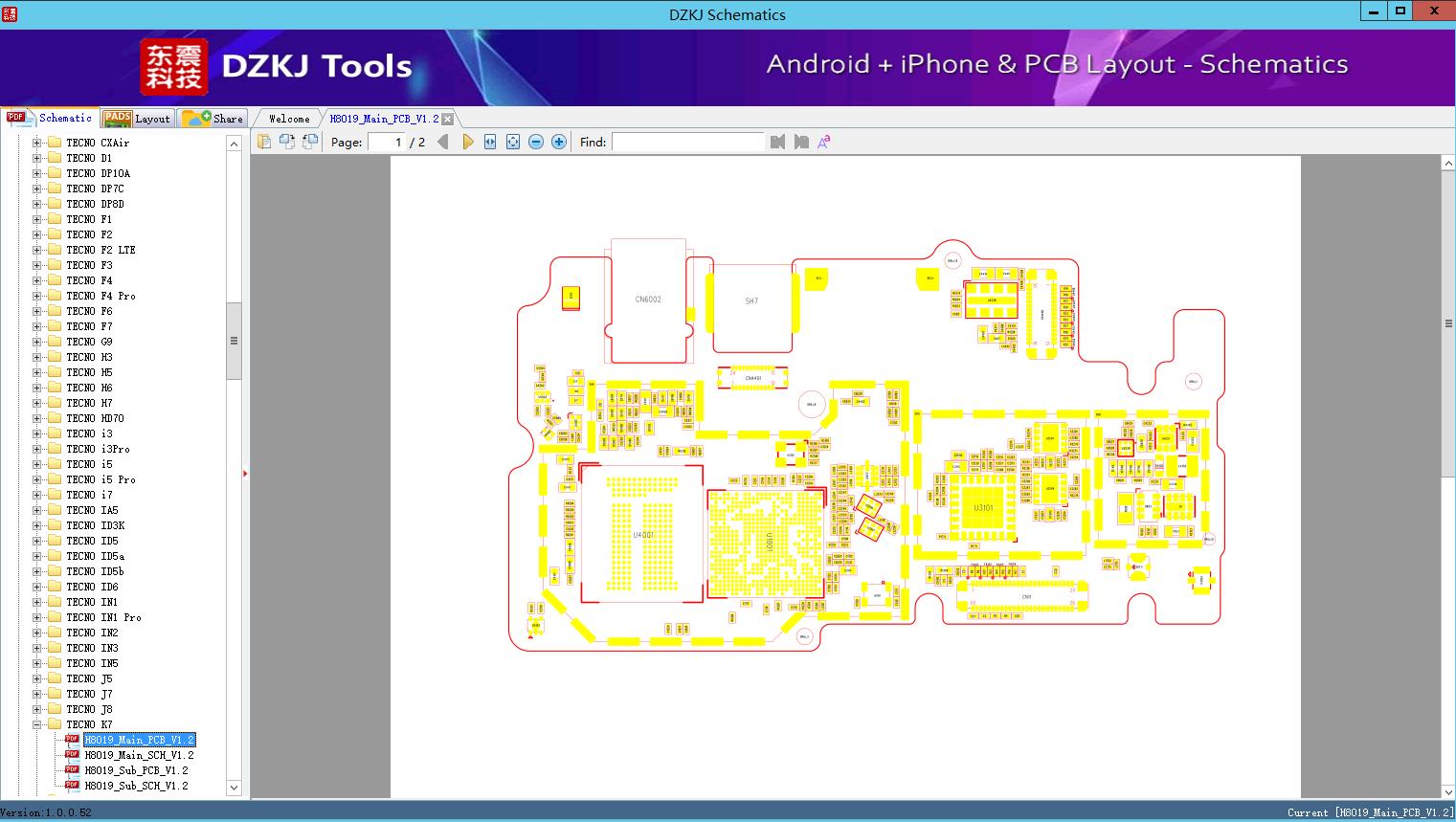The height and width of the screenshot is (822, 1456).
Task: Maximize the DZKJ Schematics window
Action: [x=1400, y=11]
